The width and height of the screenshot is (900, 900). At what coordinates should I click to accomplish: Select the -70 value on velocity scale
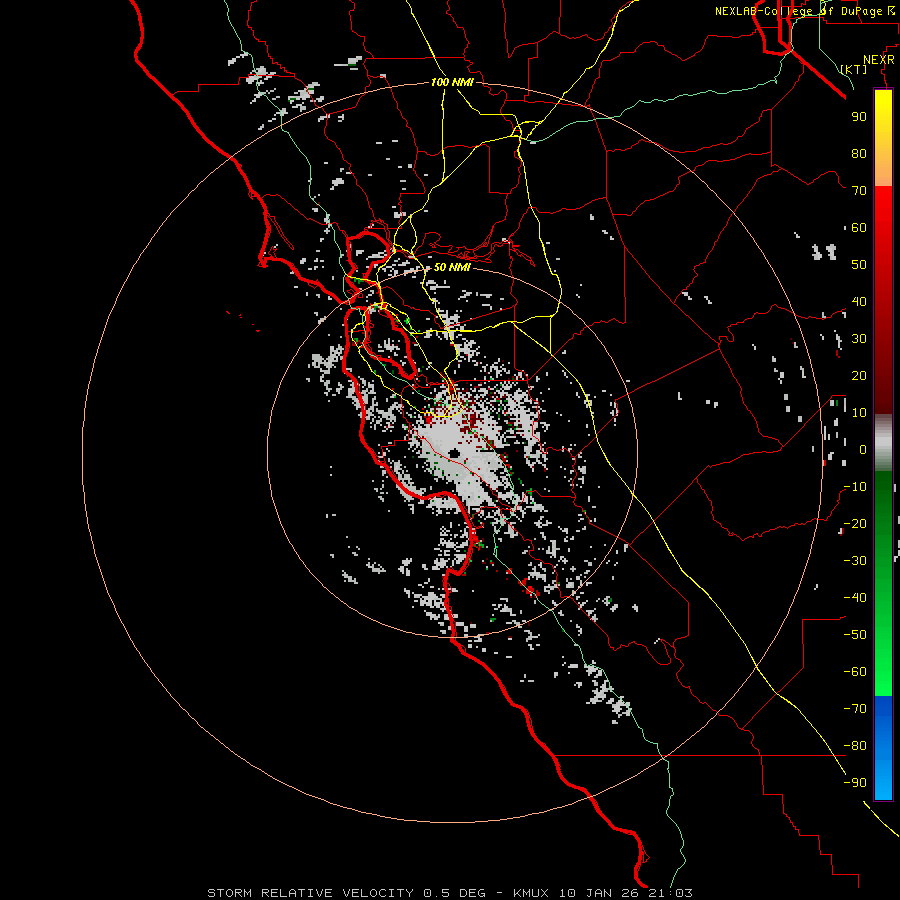tap(855, 709)
